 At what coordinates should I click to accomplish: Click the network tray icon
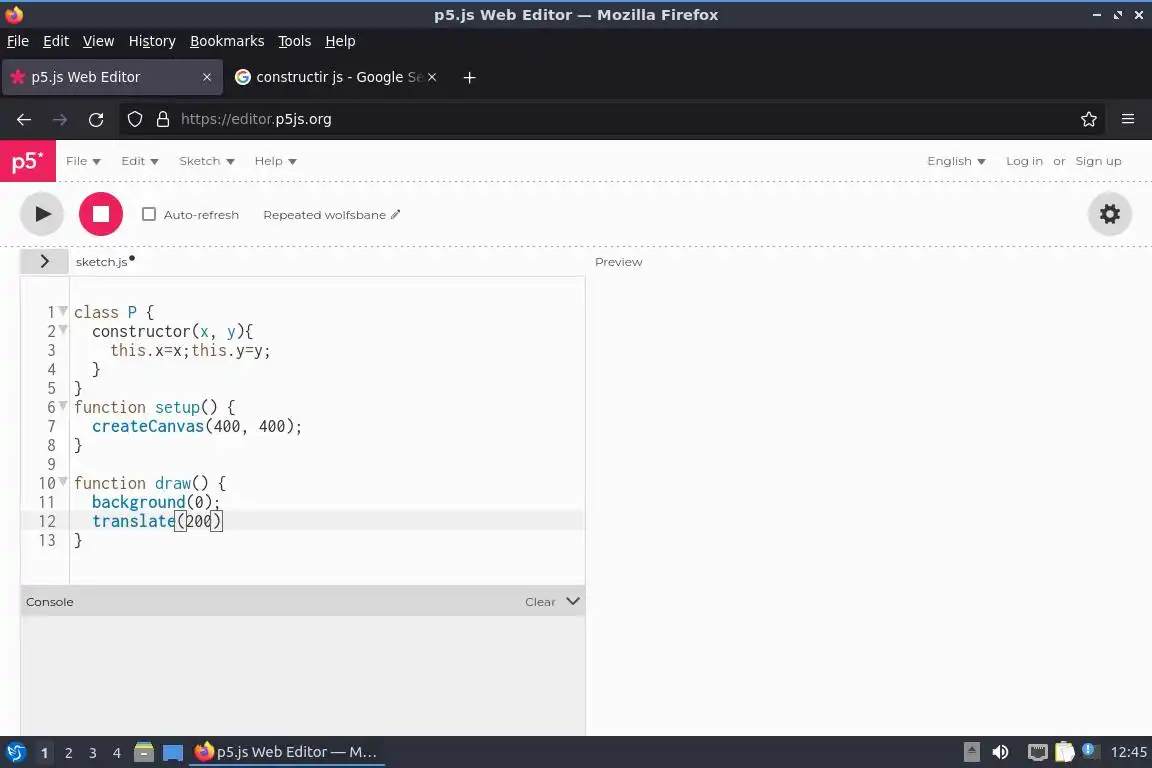[x=1037, y=752]
